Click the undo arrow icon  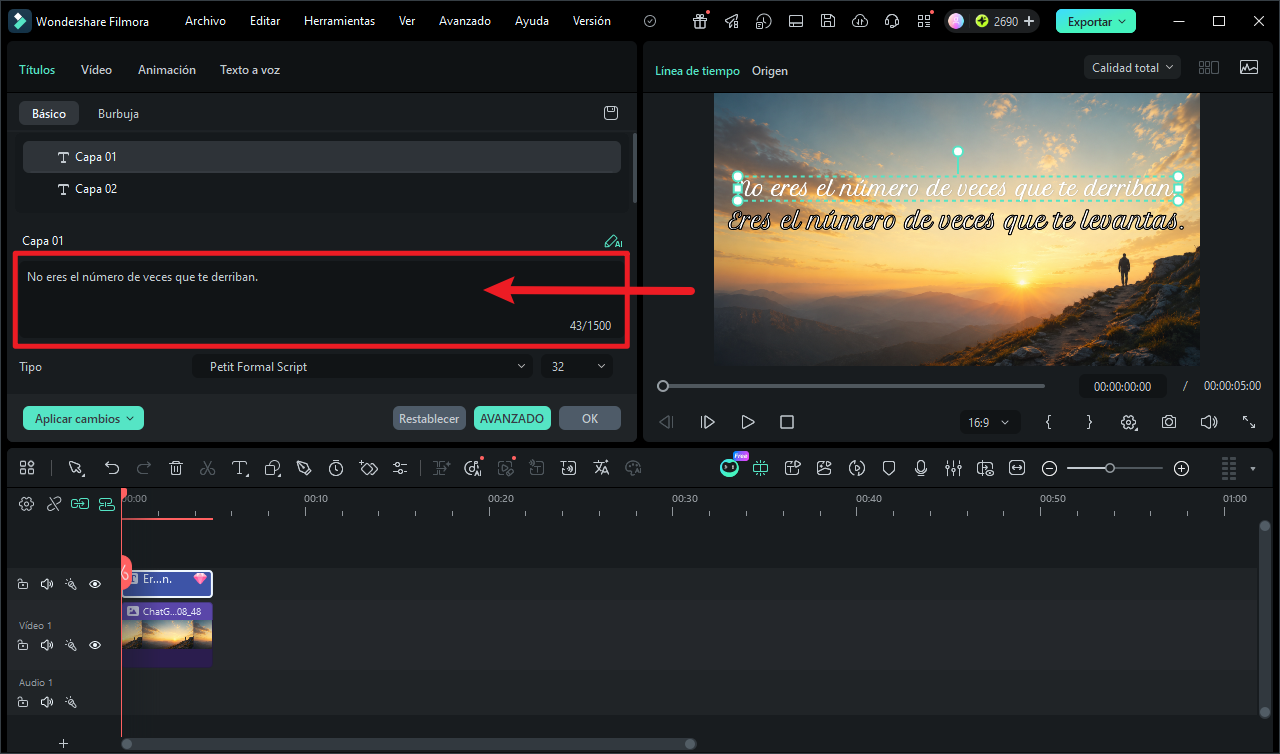112,468
